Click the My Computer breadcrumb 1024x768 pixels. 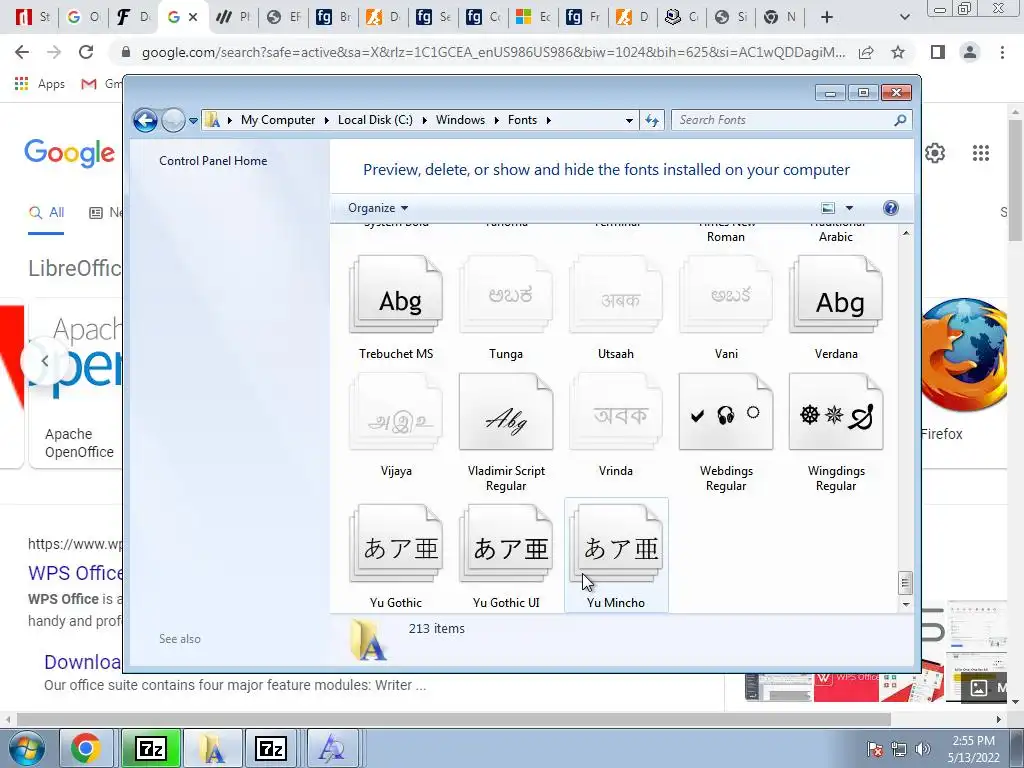point(278,120)
